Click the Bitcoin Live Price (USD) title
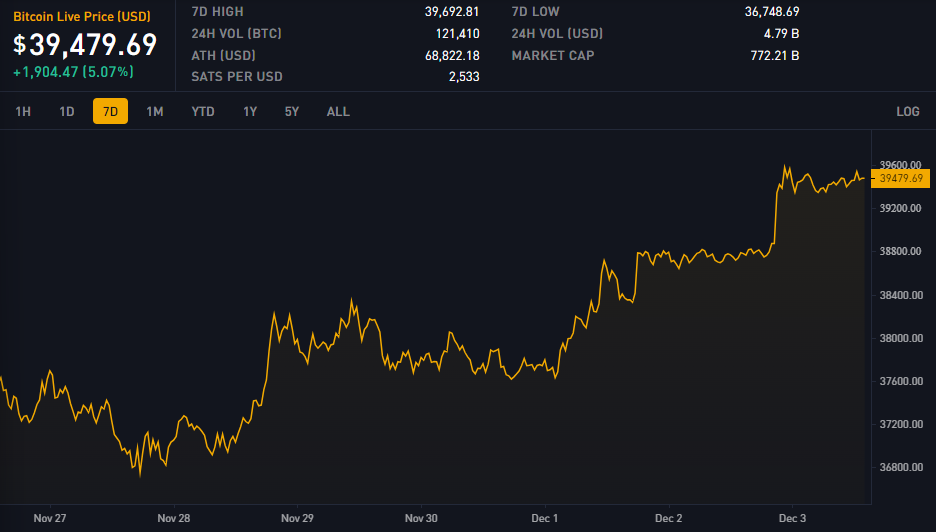Screen dimensions: 936x532 pos(82,17)
